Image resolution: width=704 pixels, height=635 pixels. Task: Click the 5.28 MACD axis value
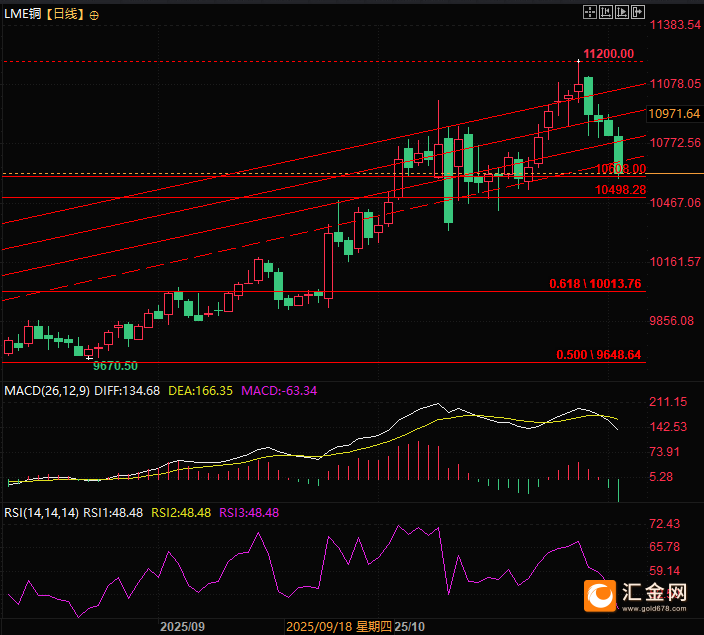point(661,476)
